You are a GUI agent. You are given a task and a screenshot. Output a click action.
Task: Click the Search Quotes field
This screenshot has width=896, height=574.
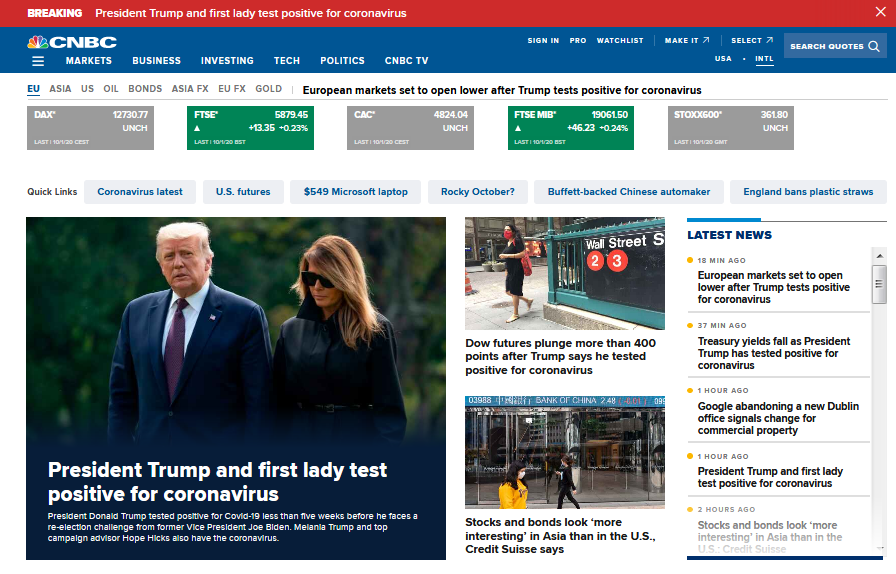point(835,46)
